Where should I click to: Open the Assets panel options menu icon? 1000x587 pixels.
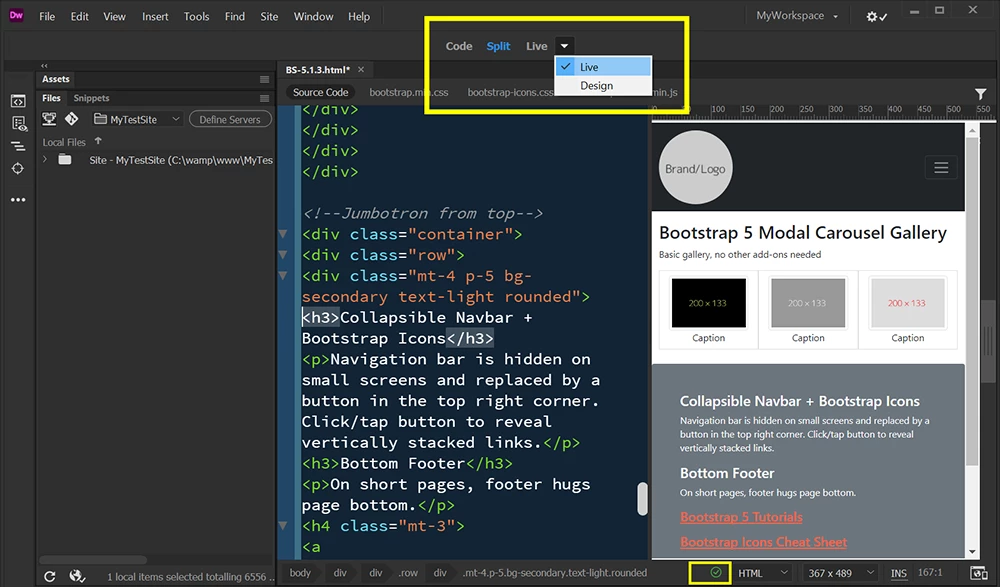click(x=264, y=79)
